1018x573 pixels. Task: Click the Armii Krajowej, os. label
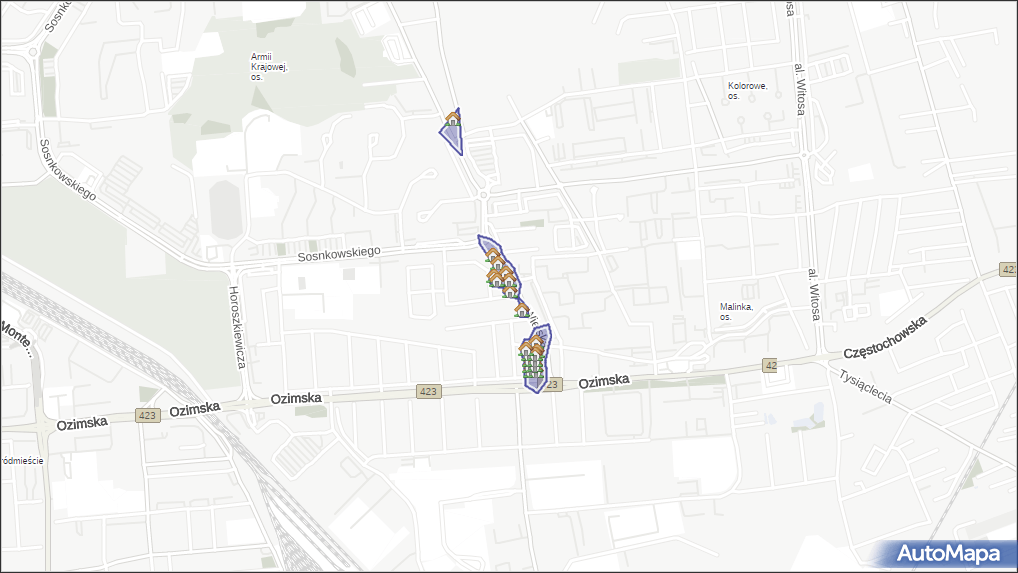(269, 67)
